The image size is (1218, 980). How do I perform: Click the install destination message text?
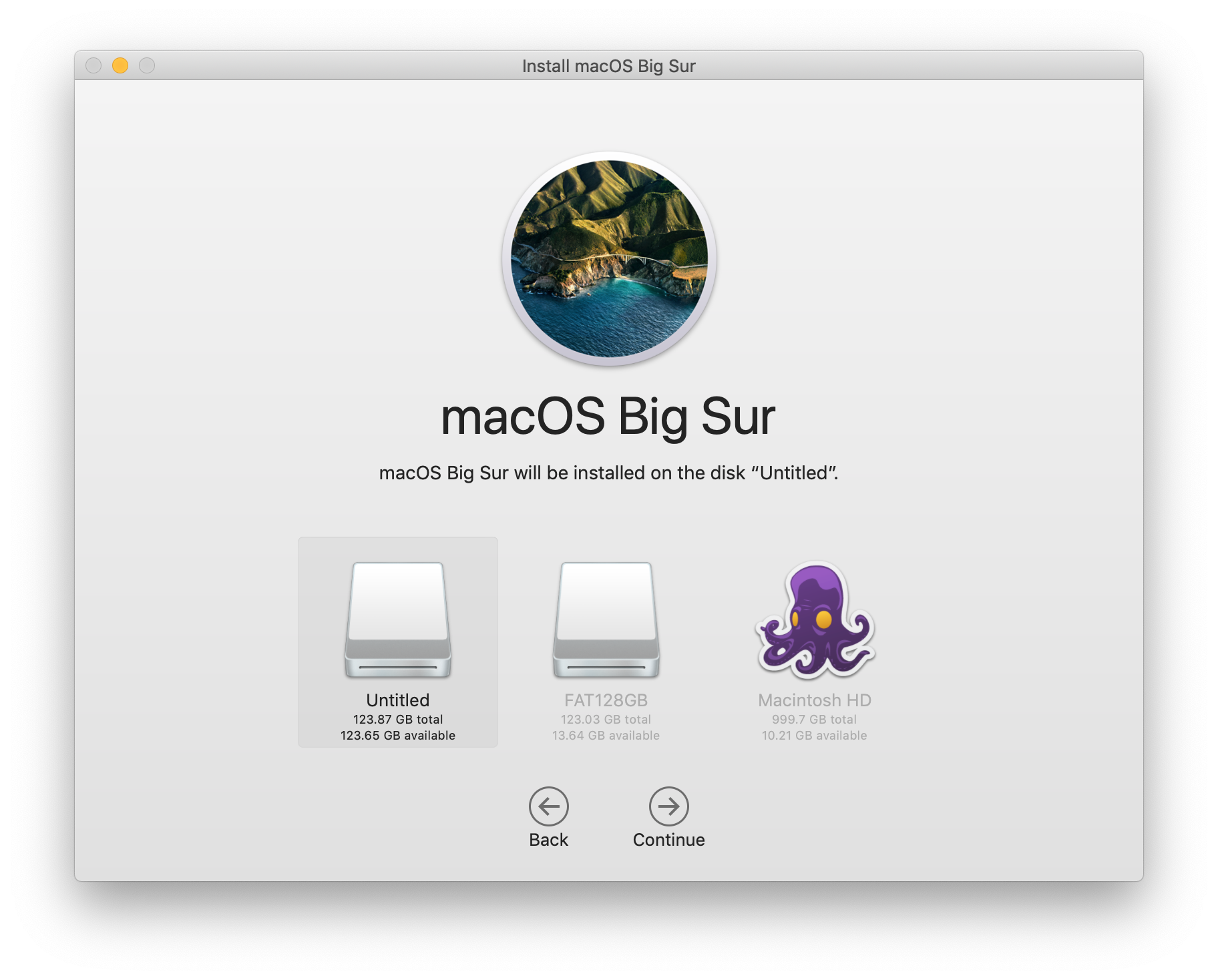click(x=608, y=473)
